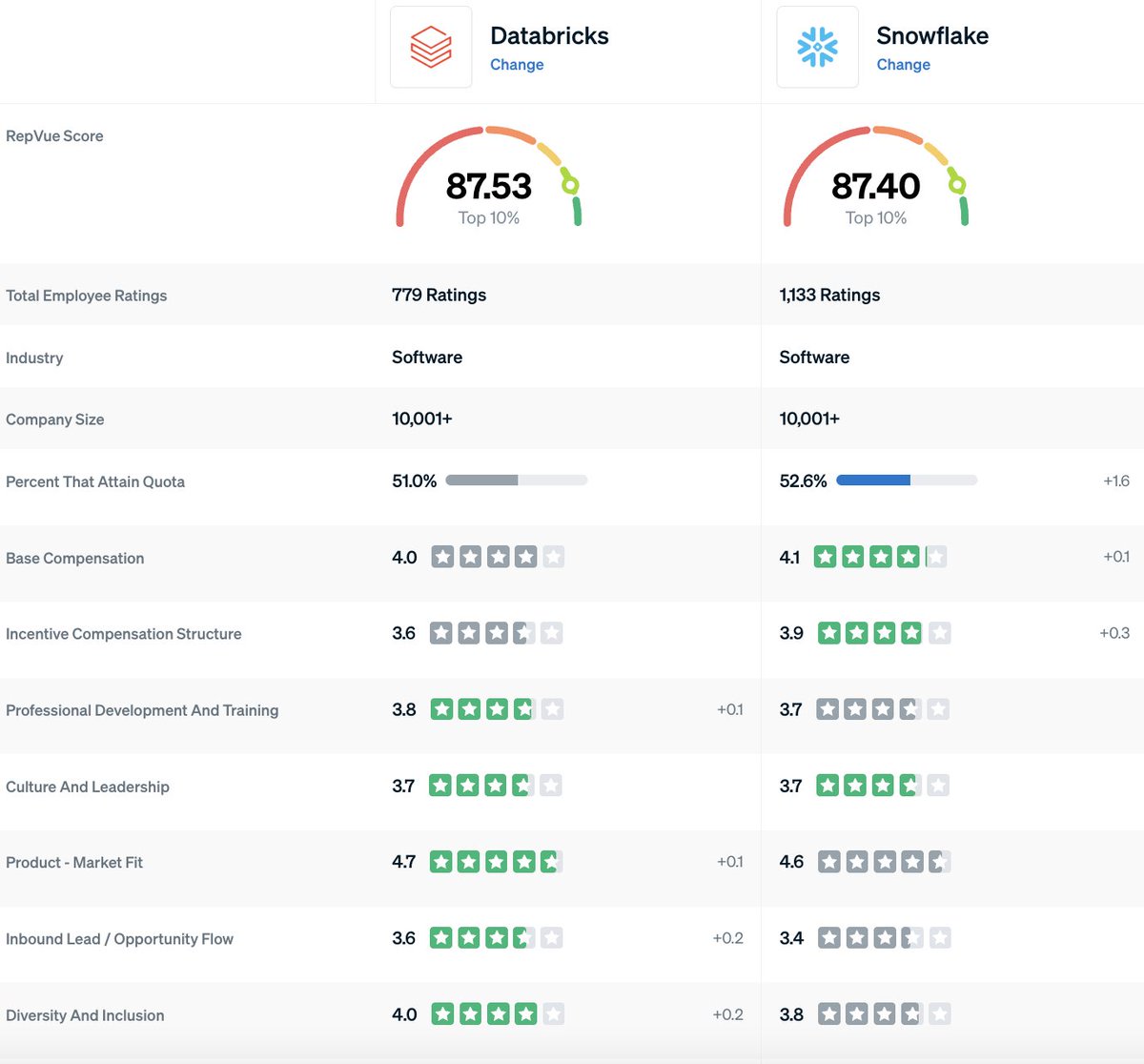Click Databricks Inbound Lead stars rating
1144x1064 pixels.
click(x=496, y=938)
